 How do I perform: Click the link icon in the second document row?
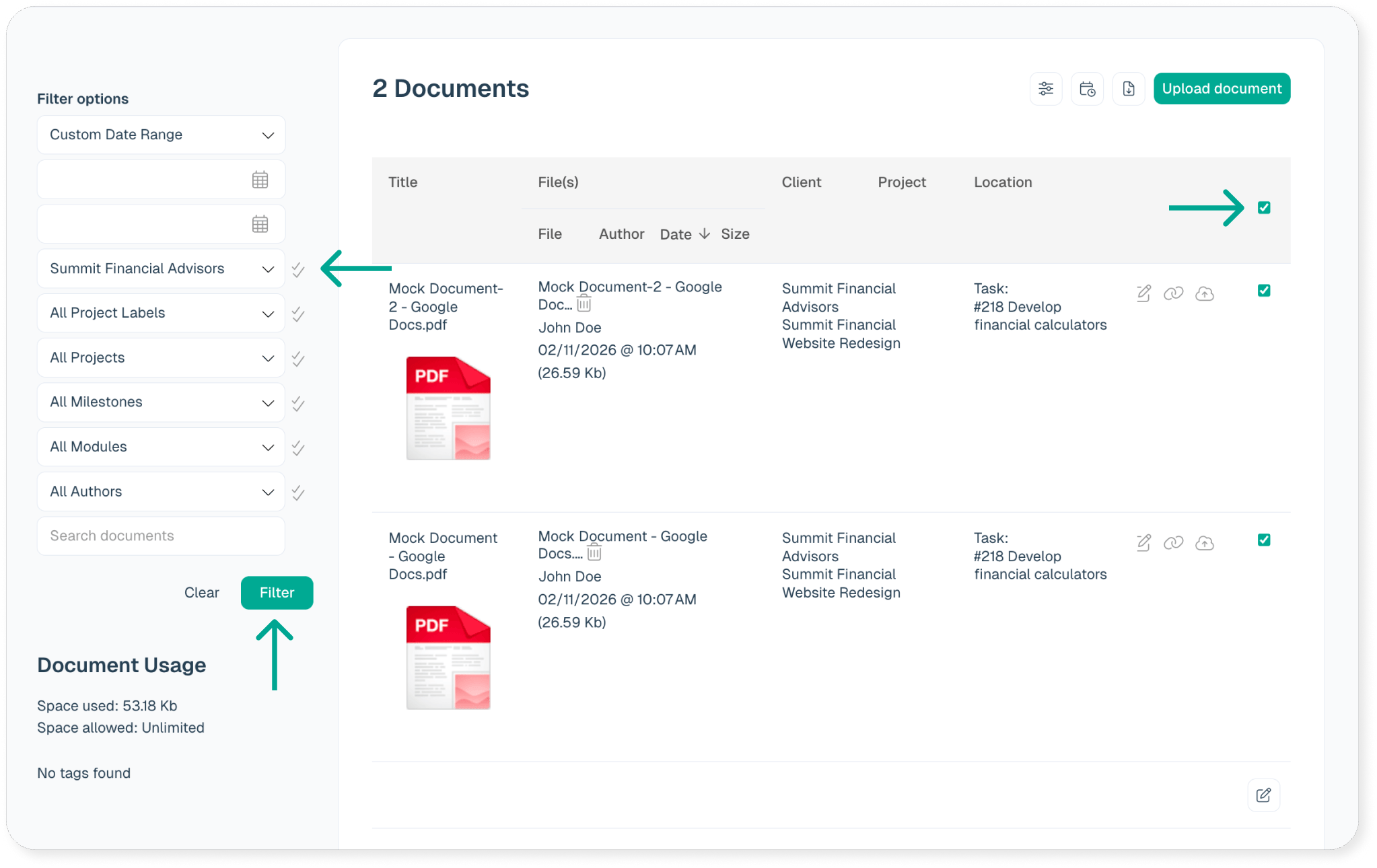click(x=1173, y=543)
